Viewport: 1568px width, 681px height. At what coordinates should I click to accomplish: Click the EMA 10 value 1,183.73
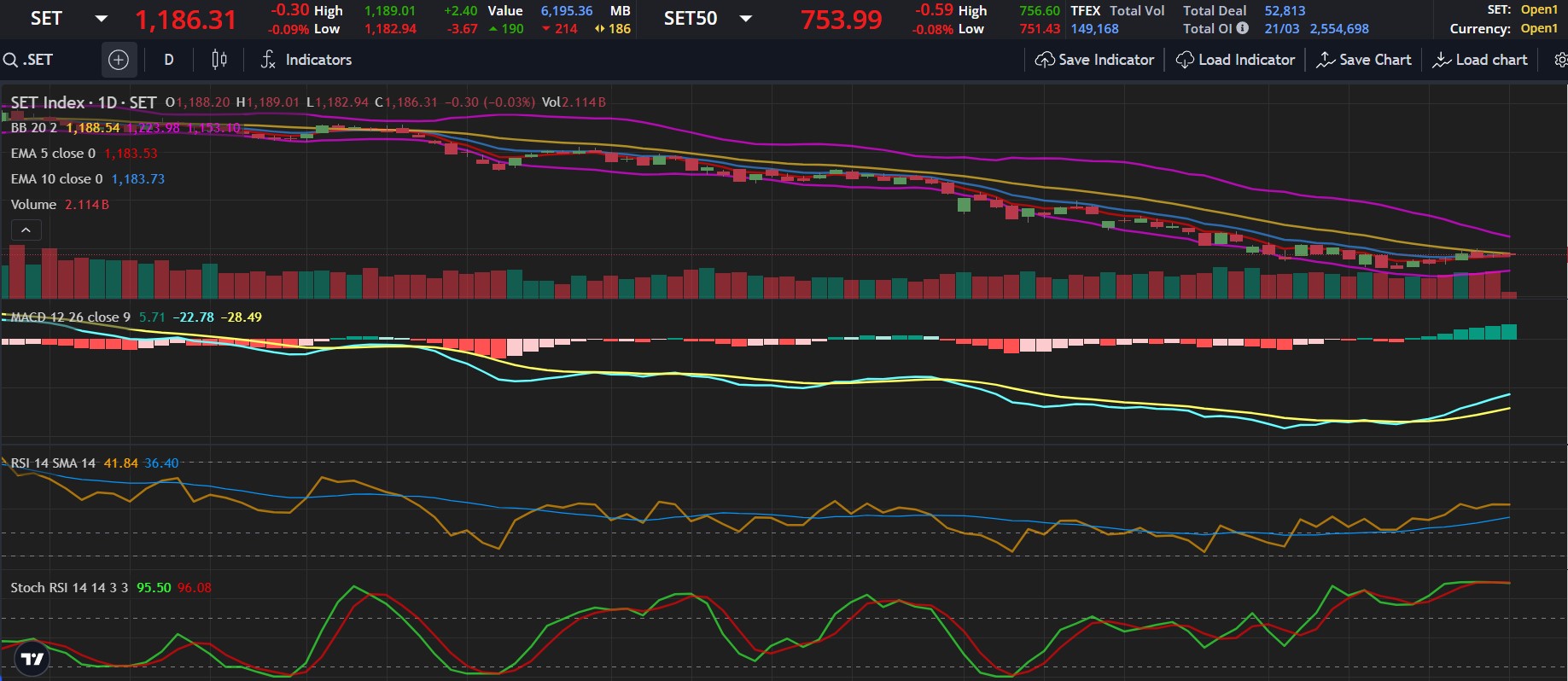click(x=138, y=179)
